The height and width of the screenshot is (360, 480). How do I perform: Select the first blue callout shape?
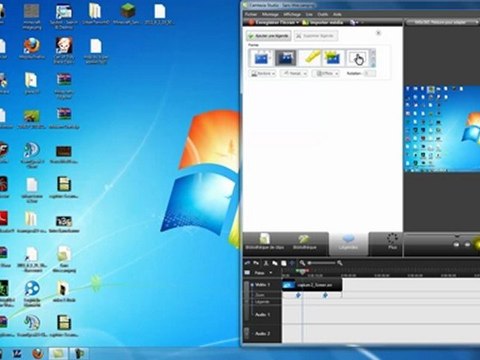click(x=261, y=58)
